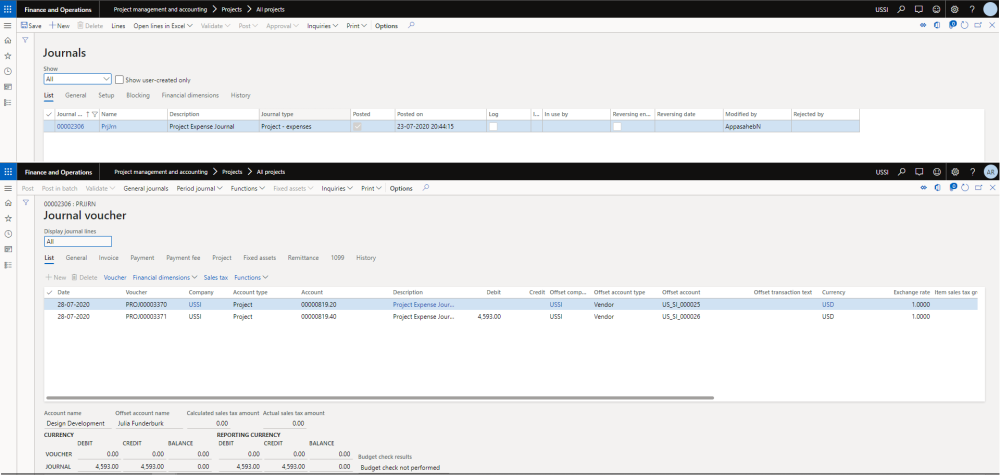
Task: Switch to Blocking tab in Journals
Action: (x=138, y=95)
